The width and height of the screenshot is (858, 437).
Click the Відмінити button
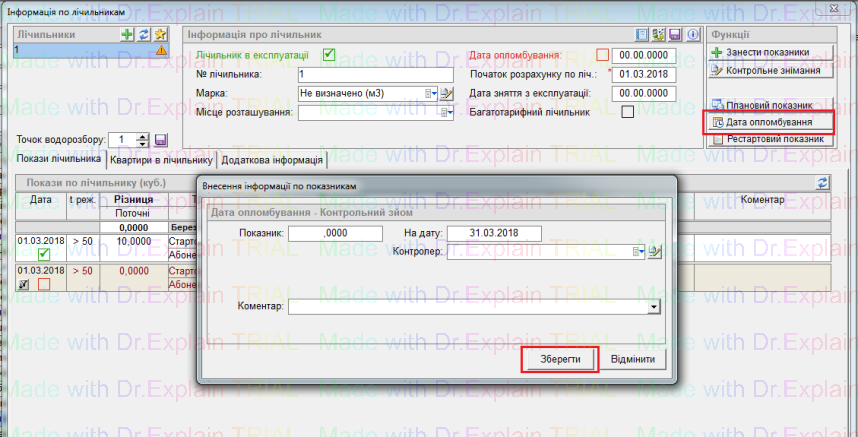(x=633, y=359)
